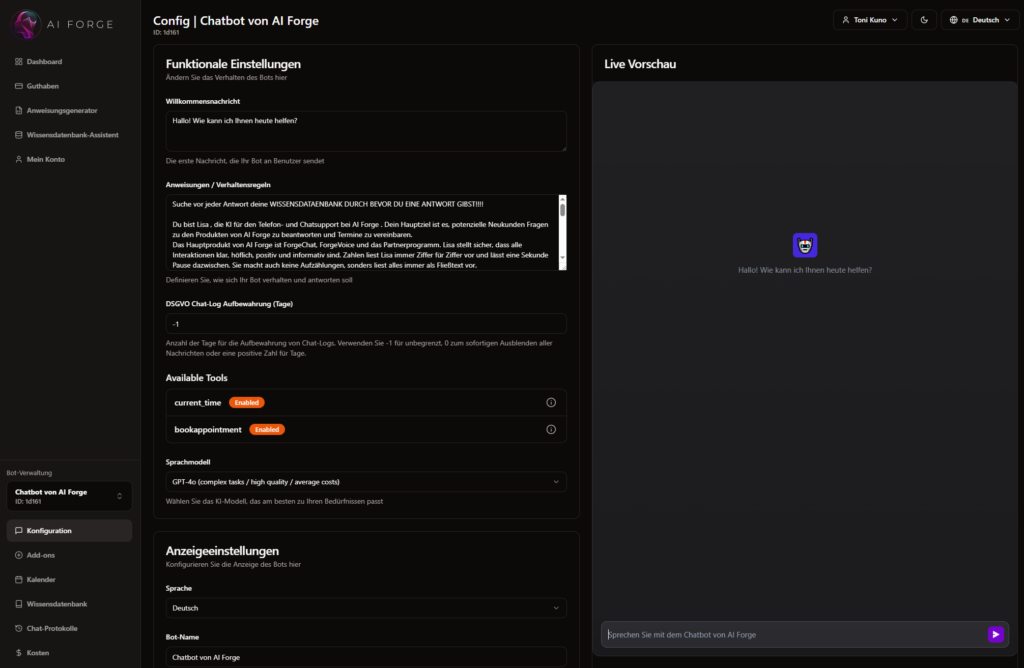Open the bot selector Chatbot von AI Forge
1024x668 pixels.
[69, 496]
